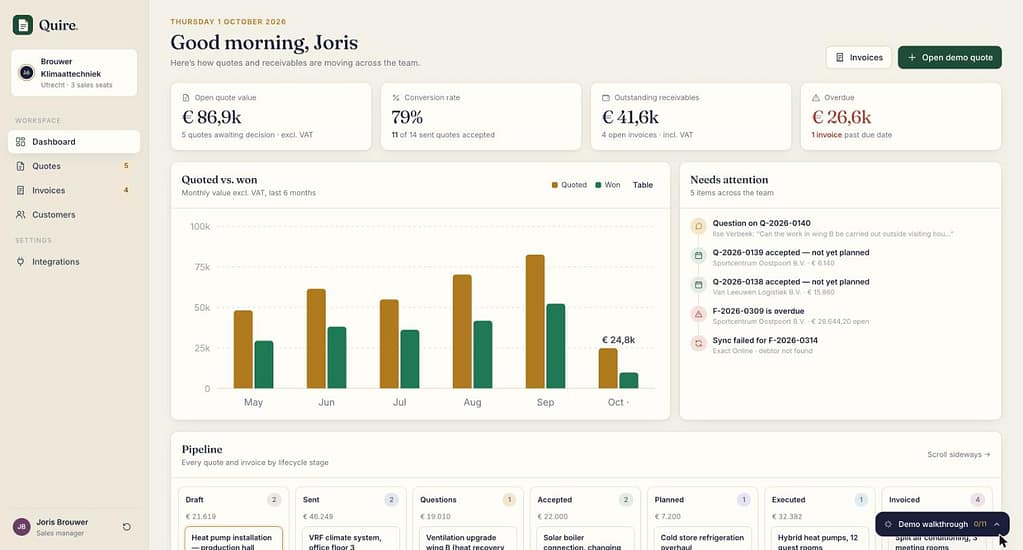The width and height of the screenshot is (1023, 550).
Task: Click the € 24,8k October label
Action: pos(618,340)
